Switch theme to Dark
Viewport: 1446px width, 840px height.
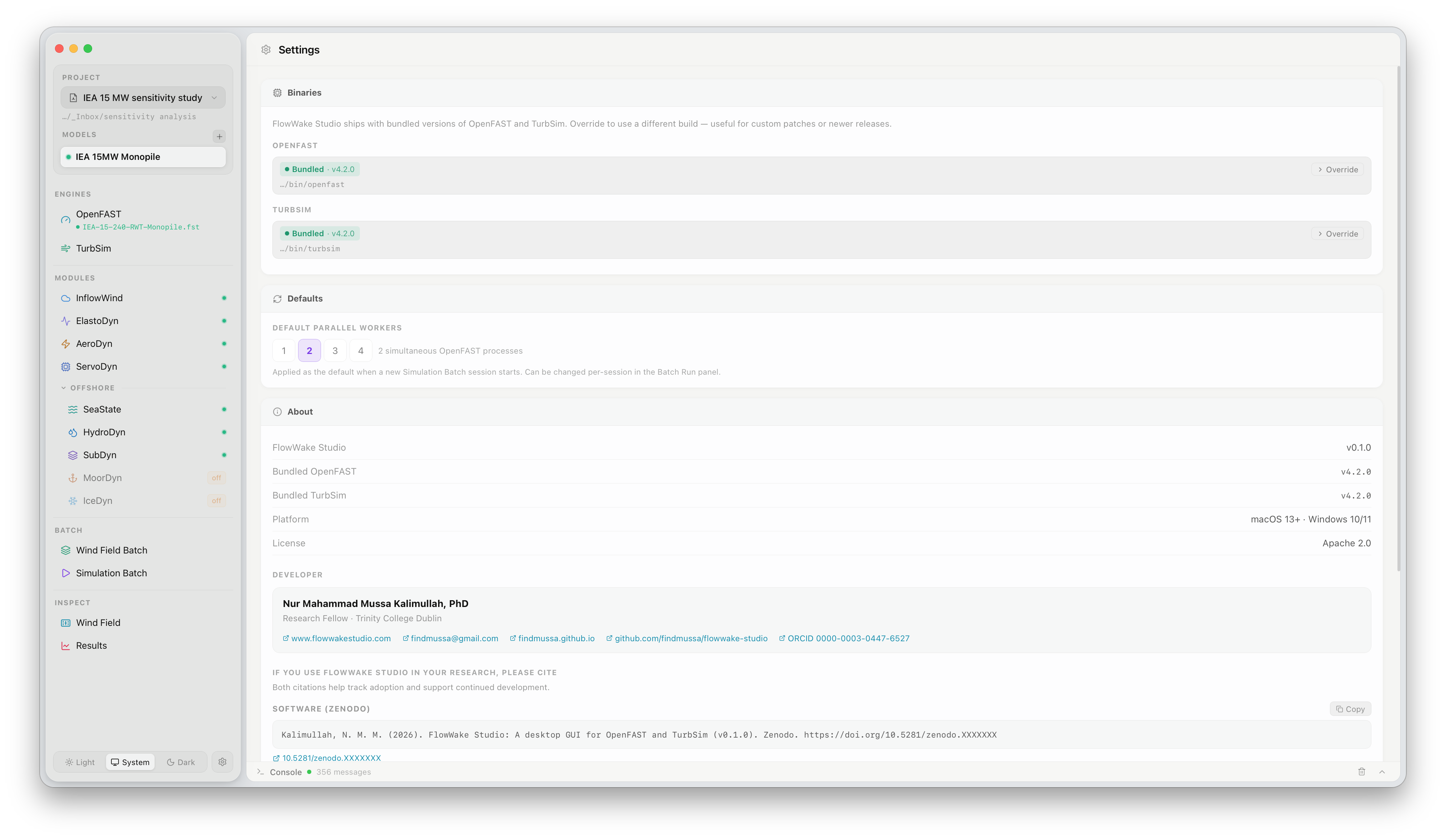click(181, 762)
